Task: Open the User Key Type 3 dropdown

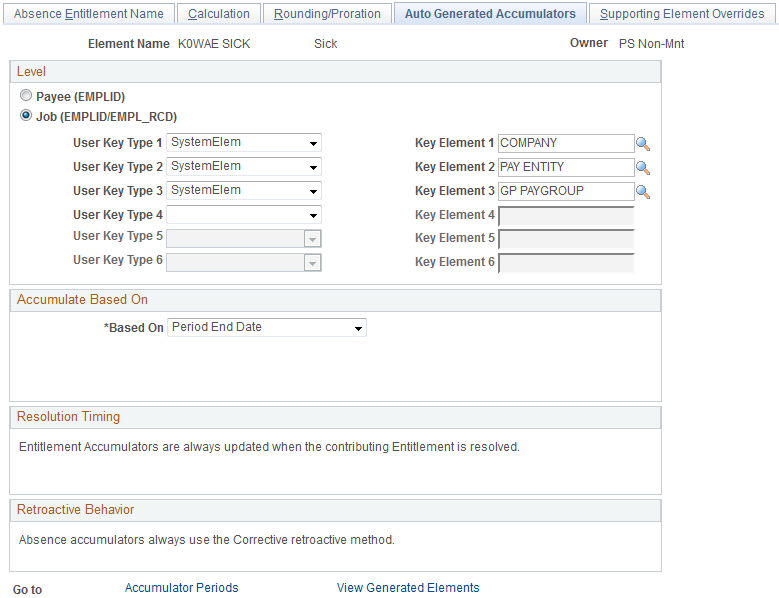Action: point(244,191)
